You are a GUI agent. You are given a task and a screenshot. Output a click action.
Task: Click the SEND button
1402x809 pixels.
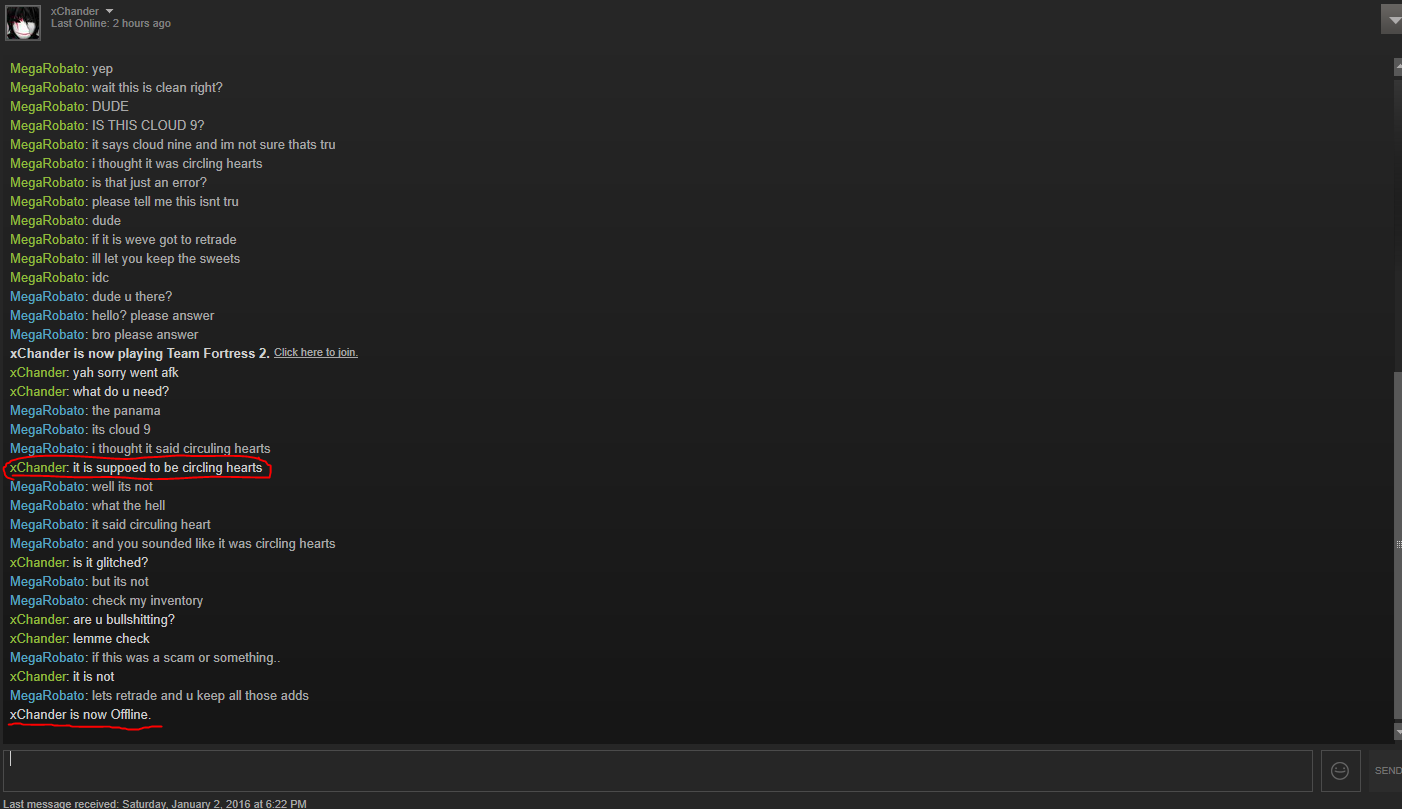pos(1387,771)
